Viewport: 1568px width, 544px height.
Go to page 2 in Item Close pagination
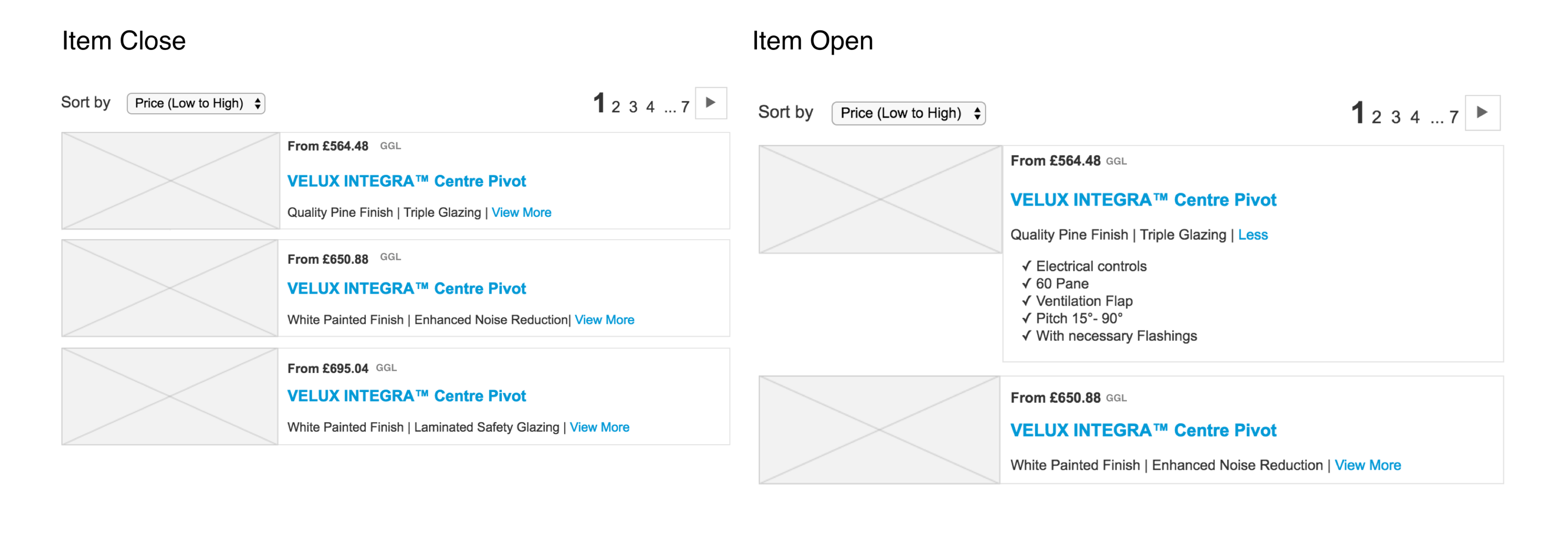click(x=615, y=107)
